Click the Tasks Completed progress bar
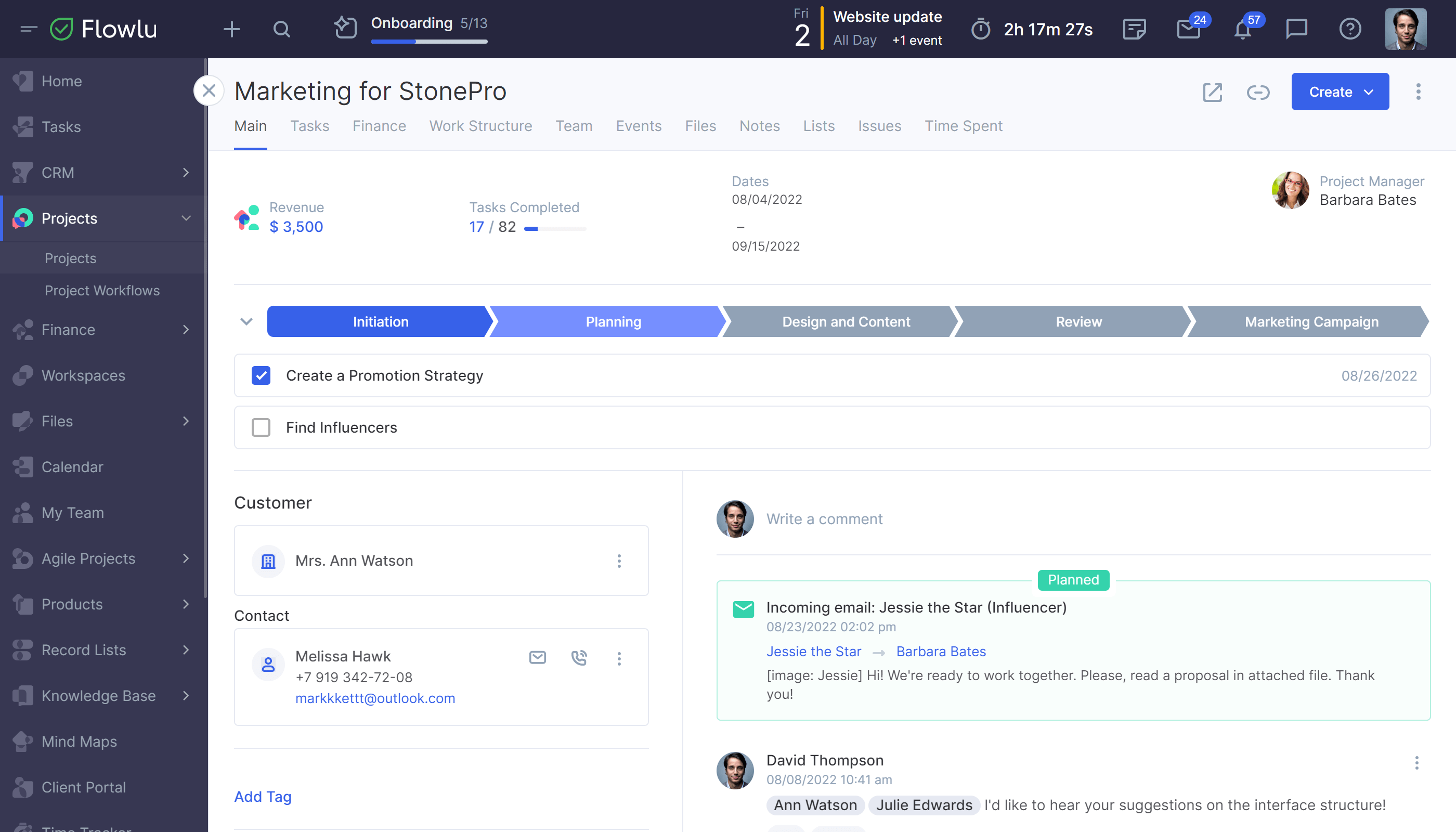 [x=555, y=229]
